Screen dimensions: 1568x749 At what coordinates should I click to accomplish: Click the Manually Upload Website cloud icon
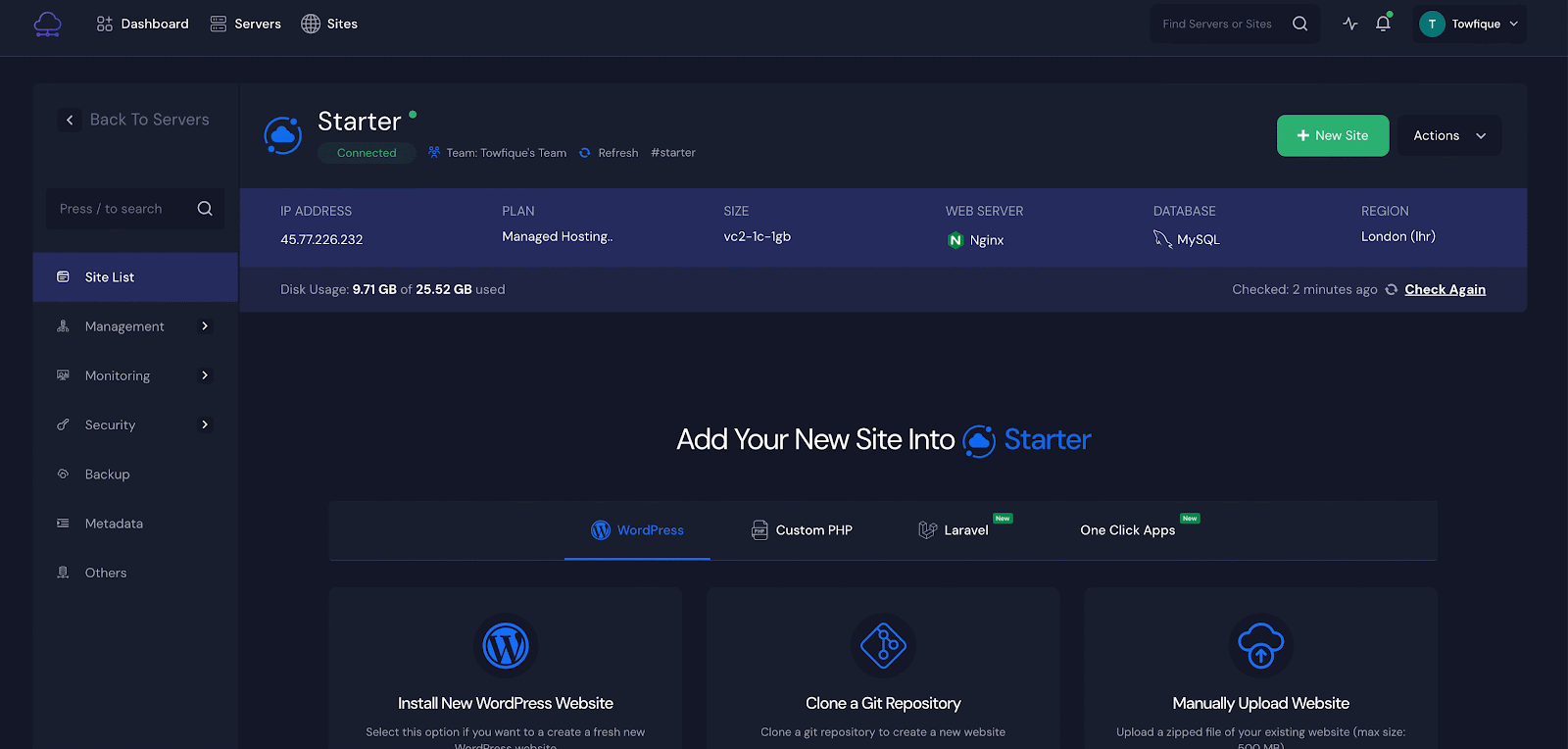click(x=1260, y=646)
